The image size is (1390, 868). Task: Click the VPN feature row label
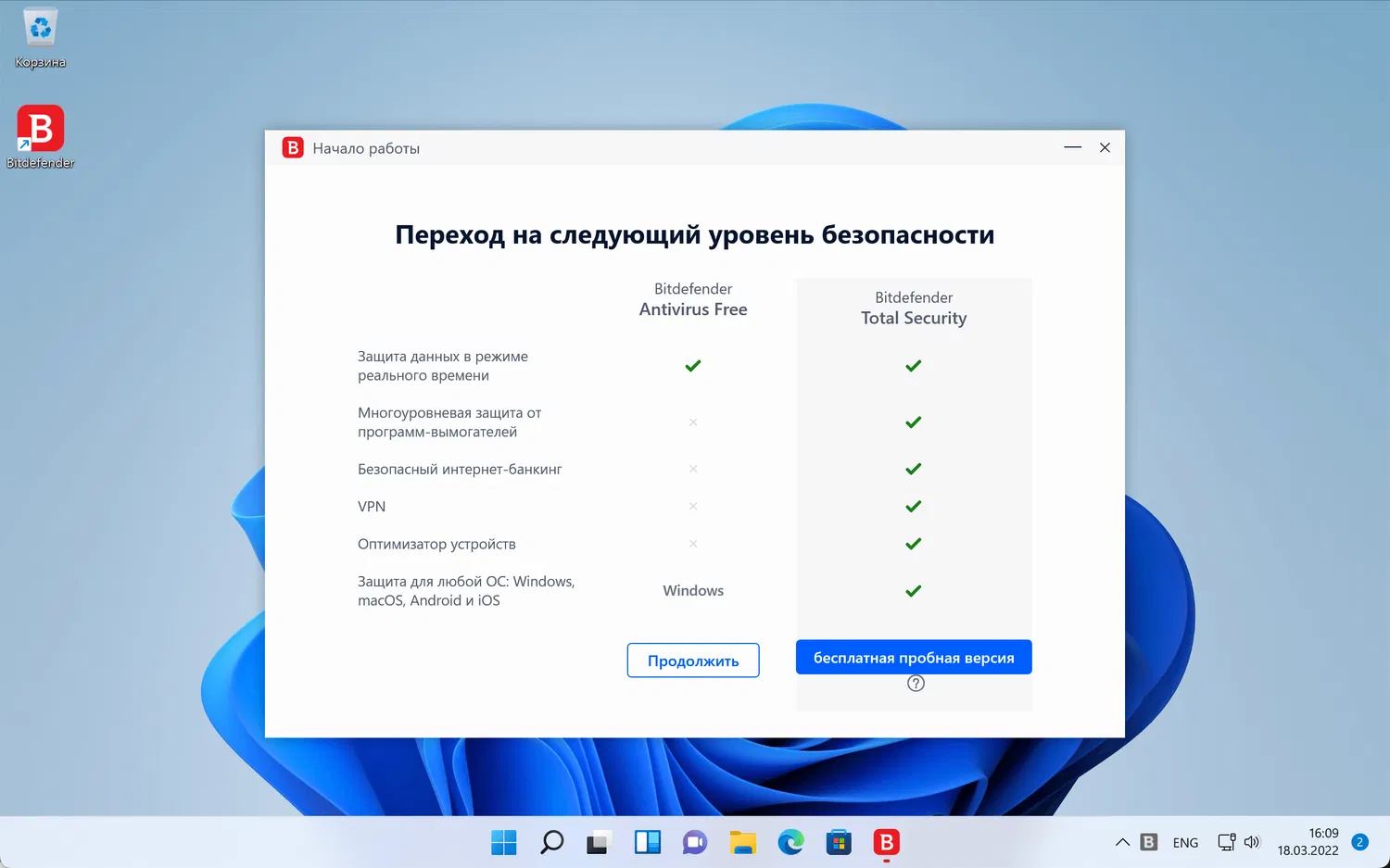coord(372,507)
